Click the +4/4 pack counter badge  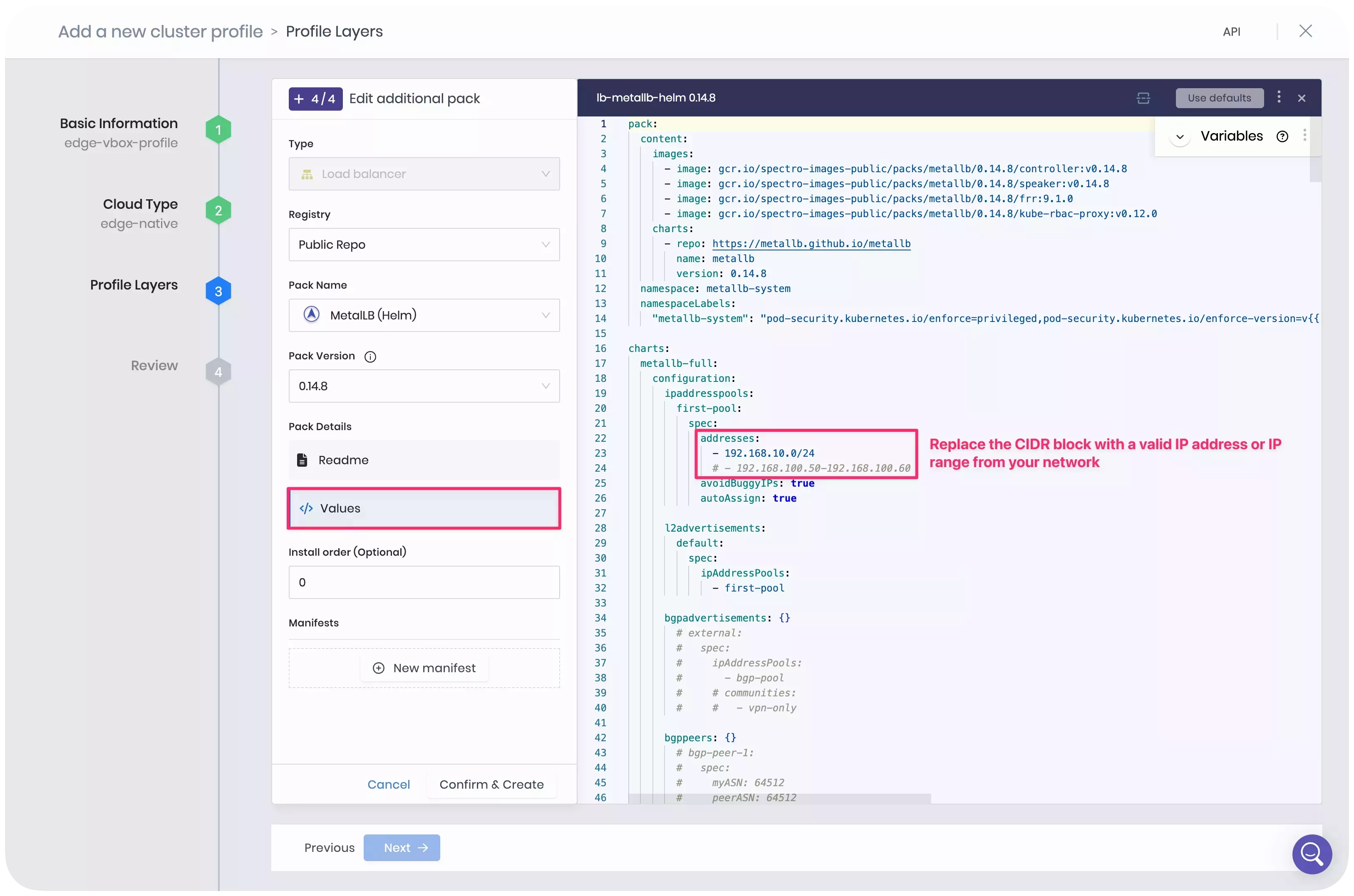315,98
